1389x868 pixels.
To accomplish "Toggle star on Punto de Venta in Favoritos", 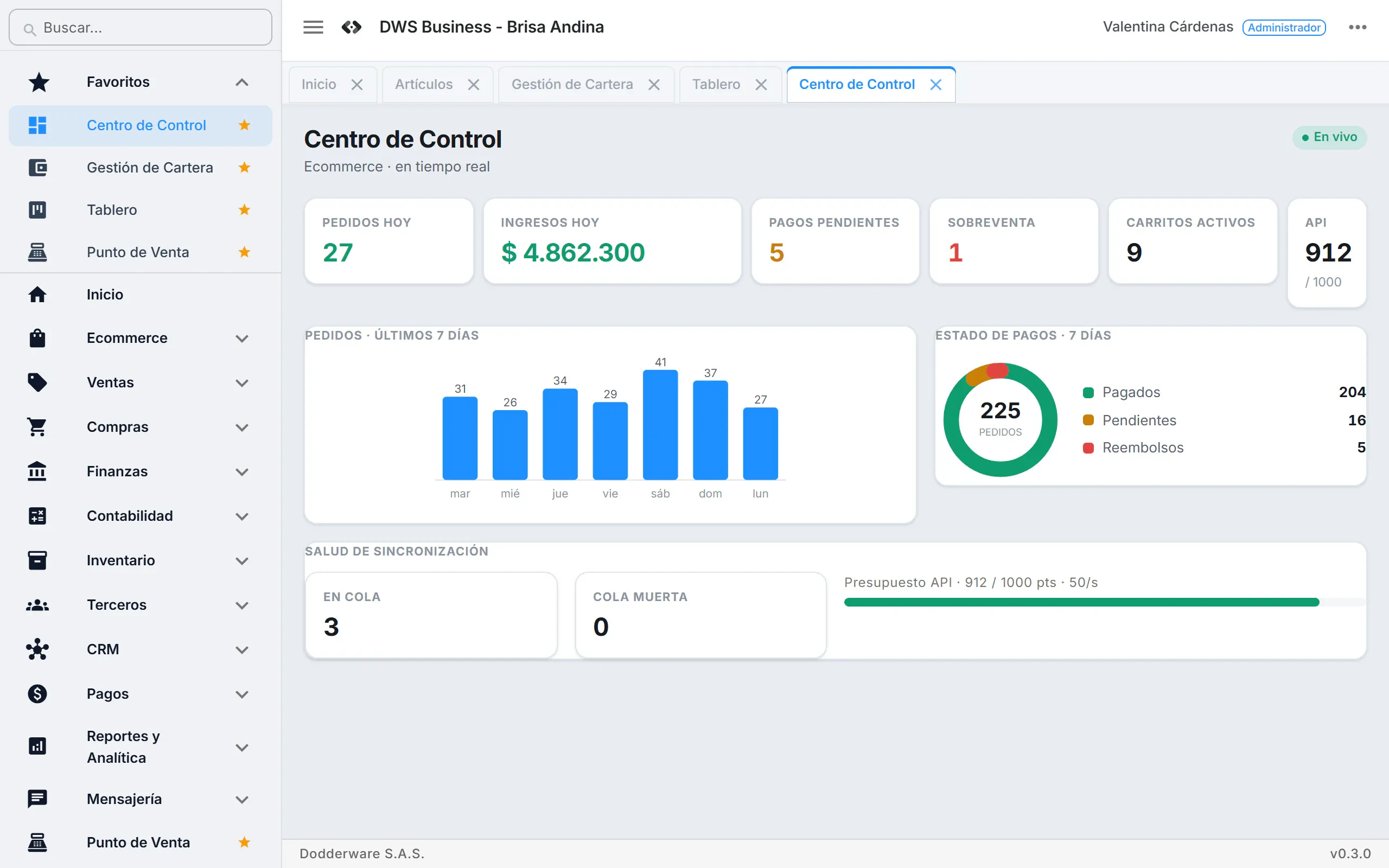I will click(245, 252).
